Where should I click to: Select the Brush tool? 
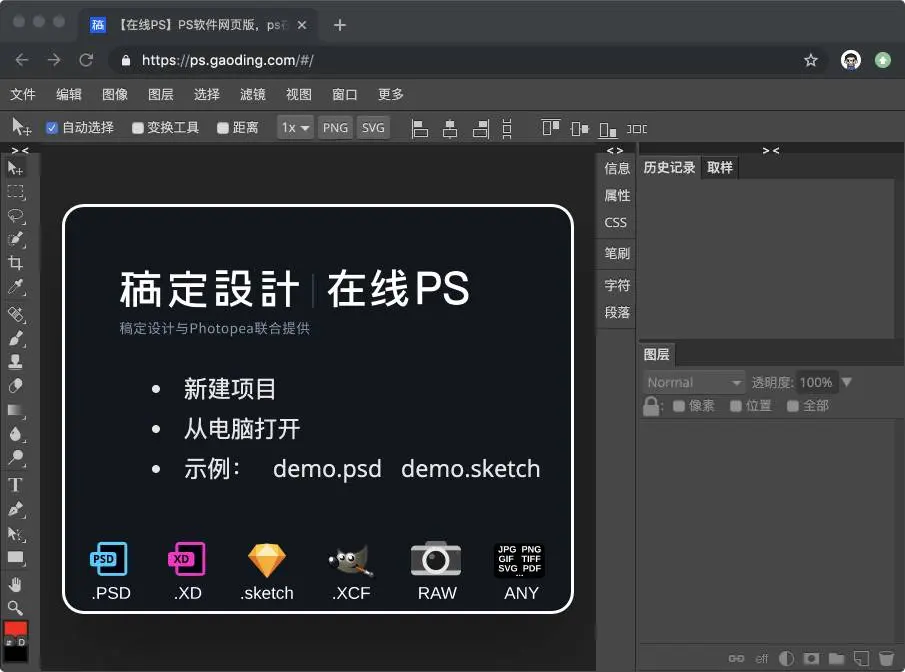pos(16,338)
